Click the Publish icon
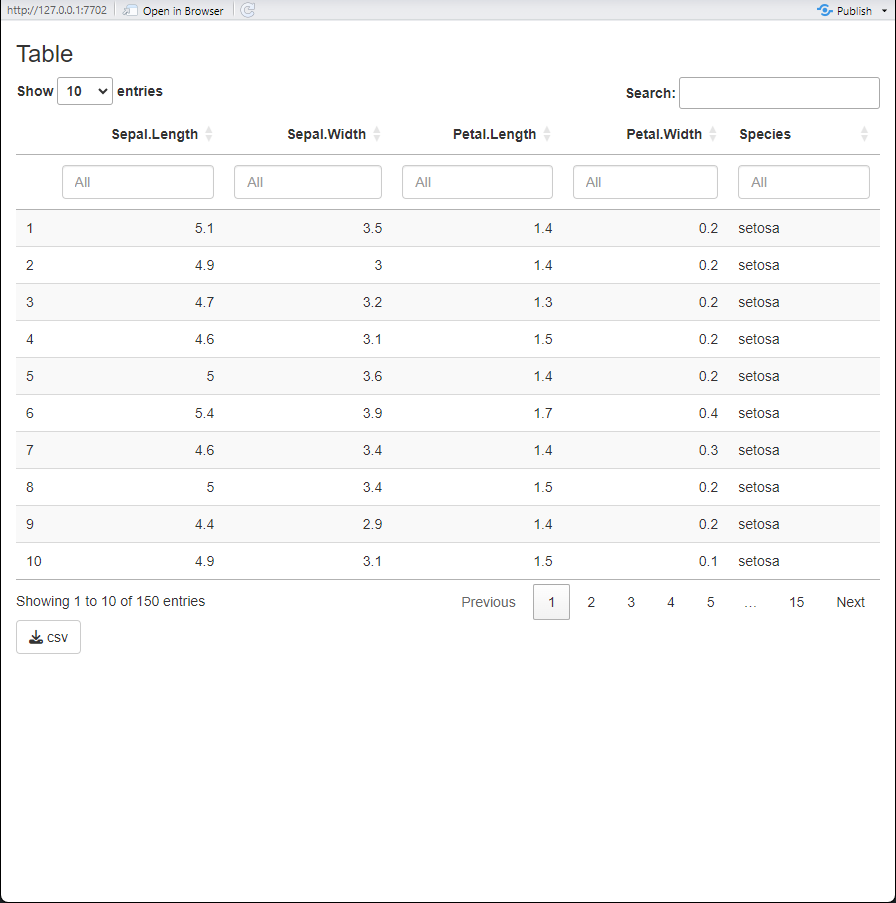This screenshot has width=896, height=903. click(x=825, y=10)
